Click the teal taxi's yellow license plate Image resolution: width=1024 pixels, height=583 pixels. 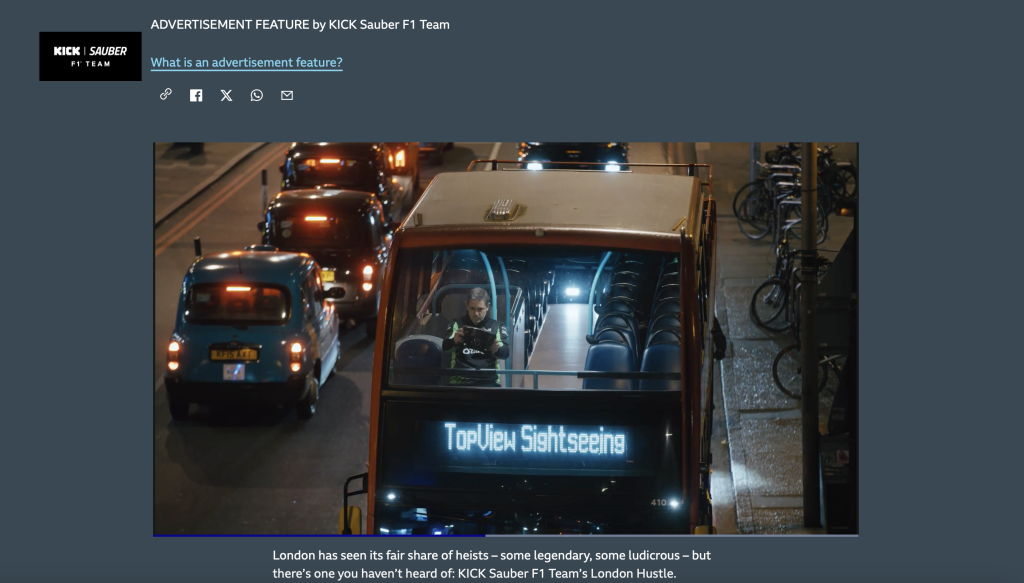[x=233, y=354]
